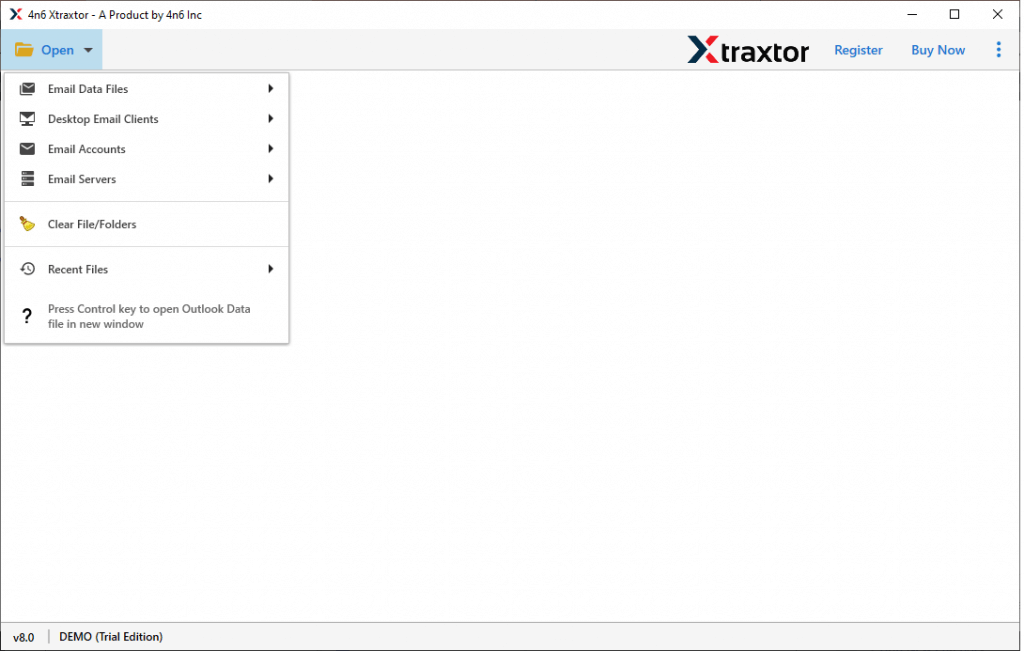1024x651 pixels.
Task: Click the Clear File/Folders broom icon
Action: [27, 223]
